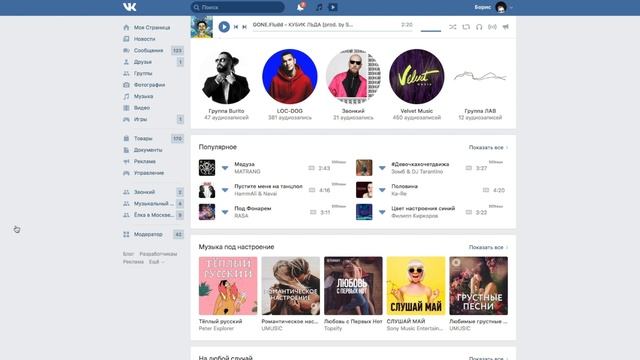Click lyrics icon for Под Фонарем
The width and height of the screenshot is (640, 360).
pos(313,212)
